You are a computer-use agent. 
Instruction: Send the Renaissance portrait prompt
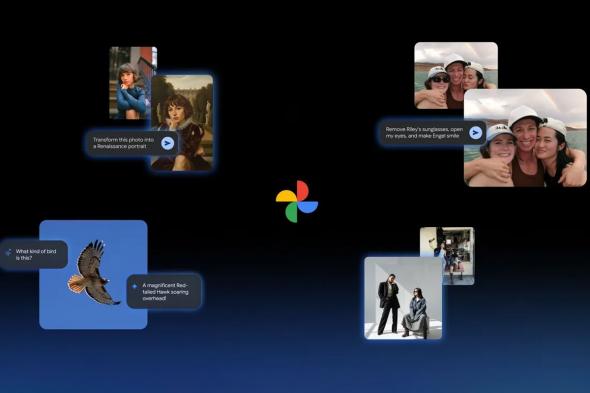click(167, 143)
